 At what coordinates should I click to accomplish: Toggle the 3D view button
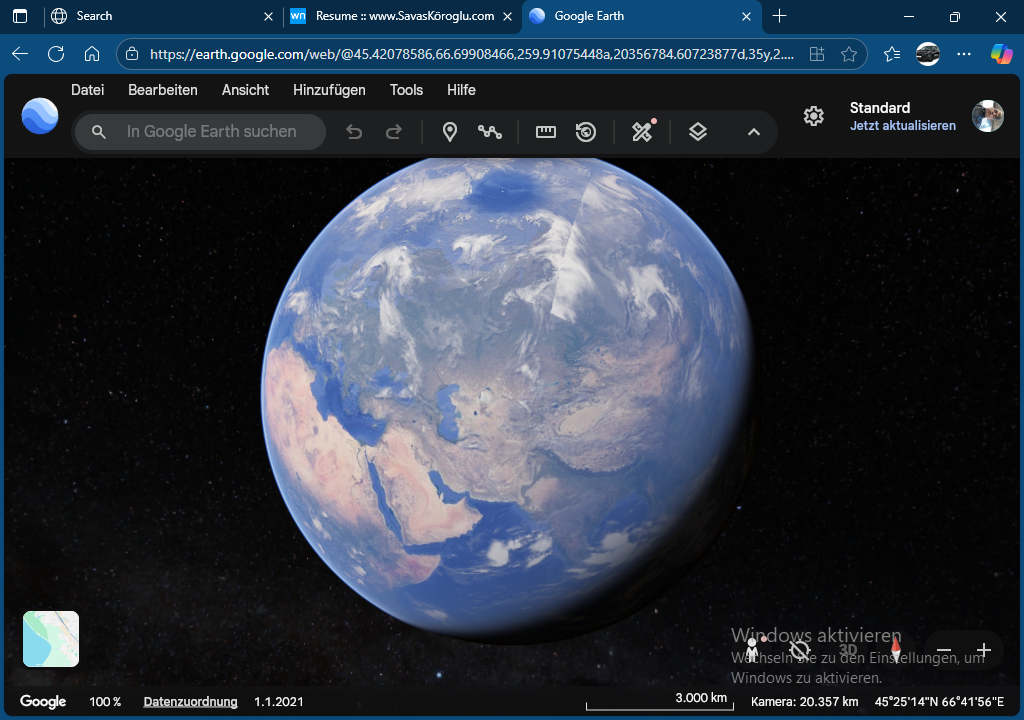click(x=848, y=650)
